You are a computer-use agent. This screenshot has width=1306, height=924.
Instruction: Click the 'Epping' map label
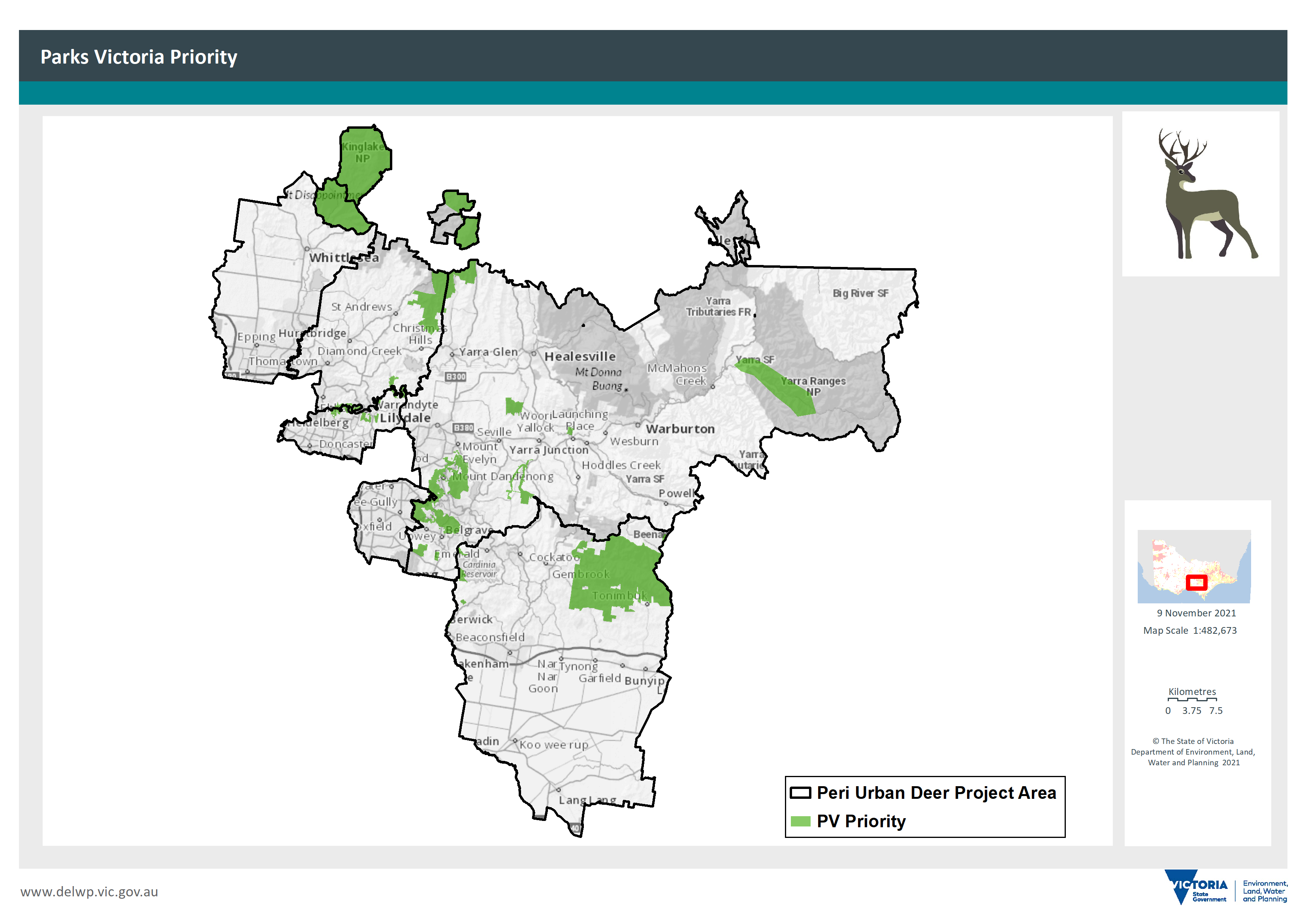coord(256,337)
